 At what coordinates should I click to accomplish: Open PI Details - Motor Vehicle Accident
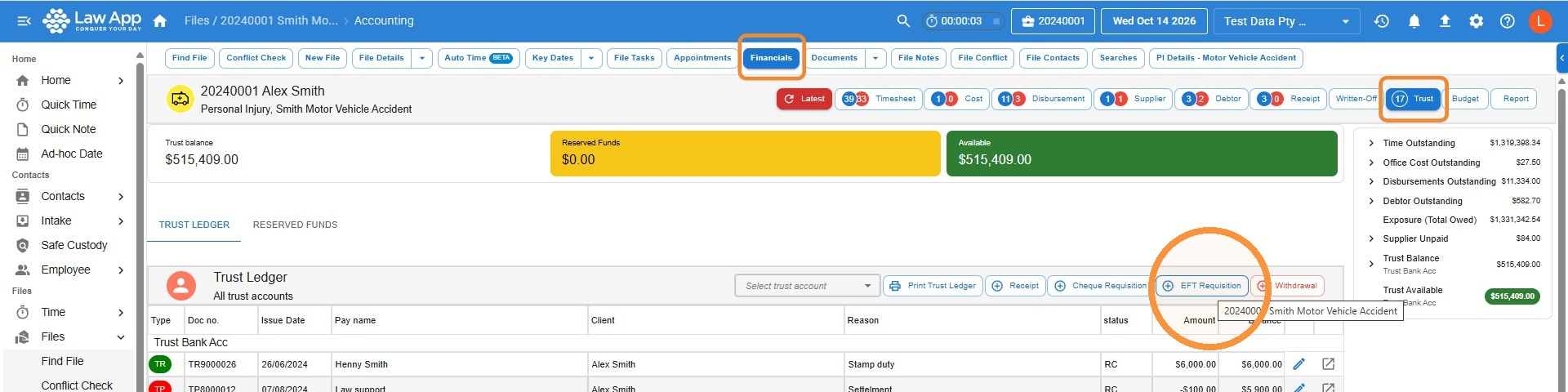click(1226, 58)
